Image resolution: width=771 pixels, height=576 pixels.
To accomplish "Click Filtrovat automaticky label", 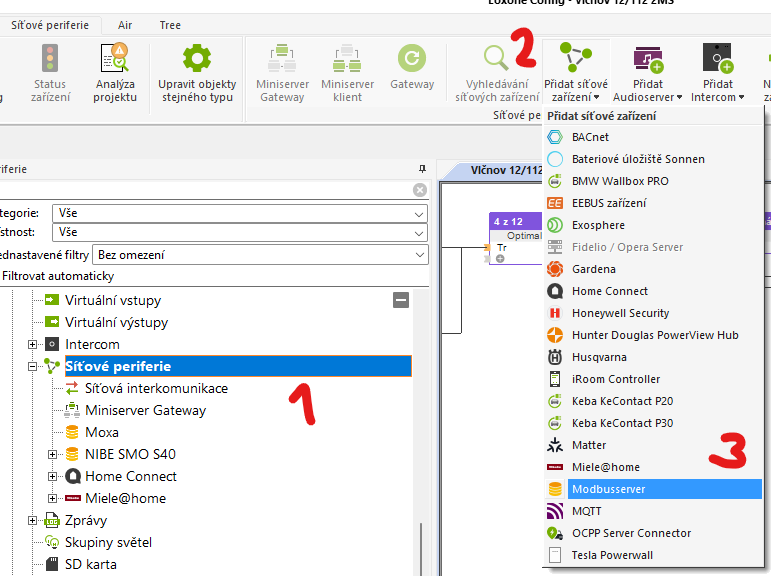I will (58, 276).
